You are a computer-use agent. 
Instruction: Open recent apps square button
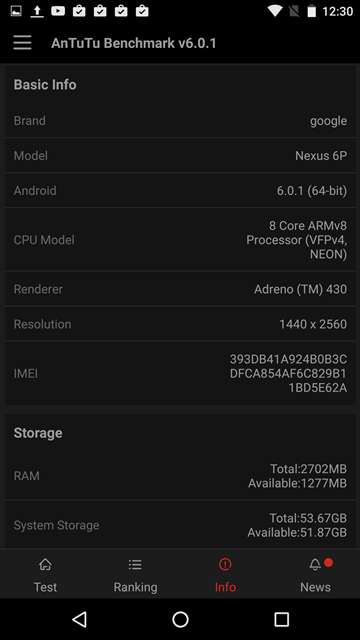281,619
